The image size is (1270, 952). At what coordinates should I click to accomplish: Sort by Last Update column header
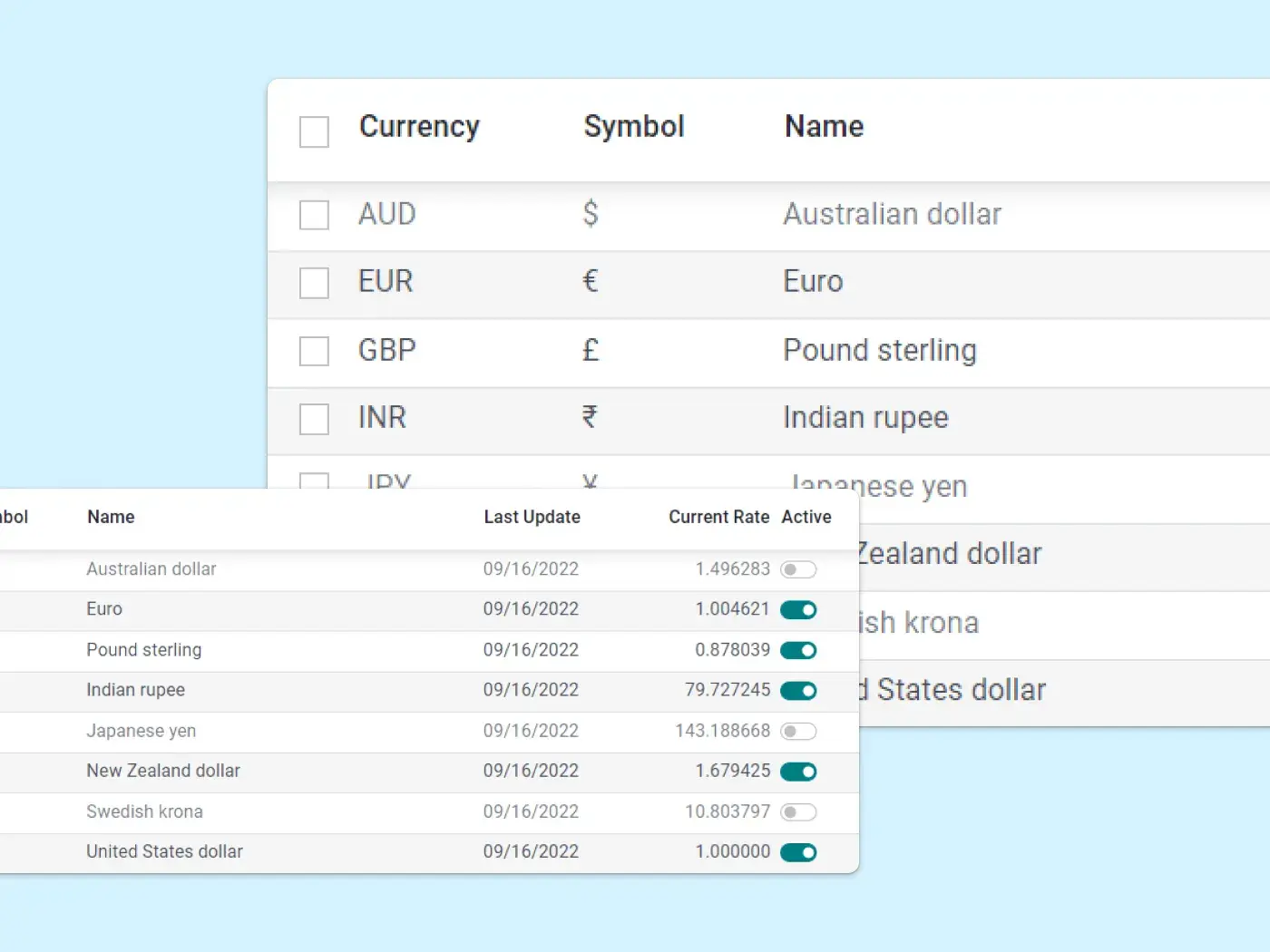click(x=532, y=517)
